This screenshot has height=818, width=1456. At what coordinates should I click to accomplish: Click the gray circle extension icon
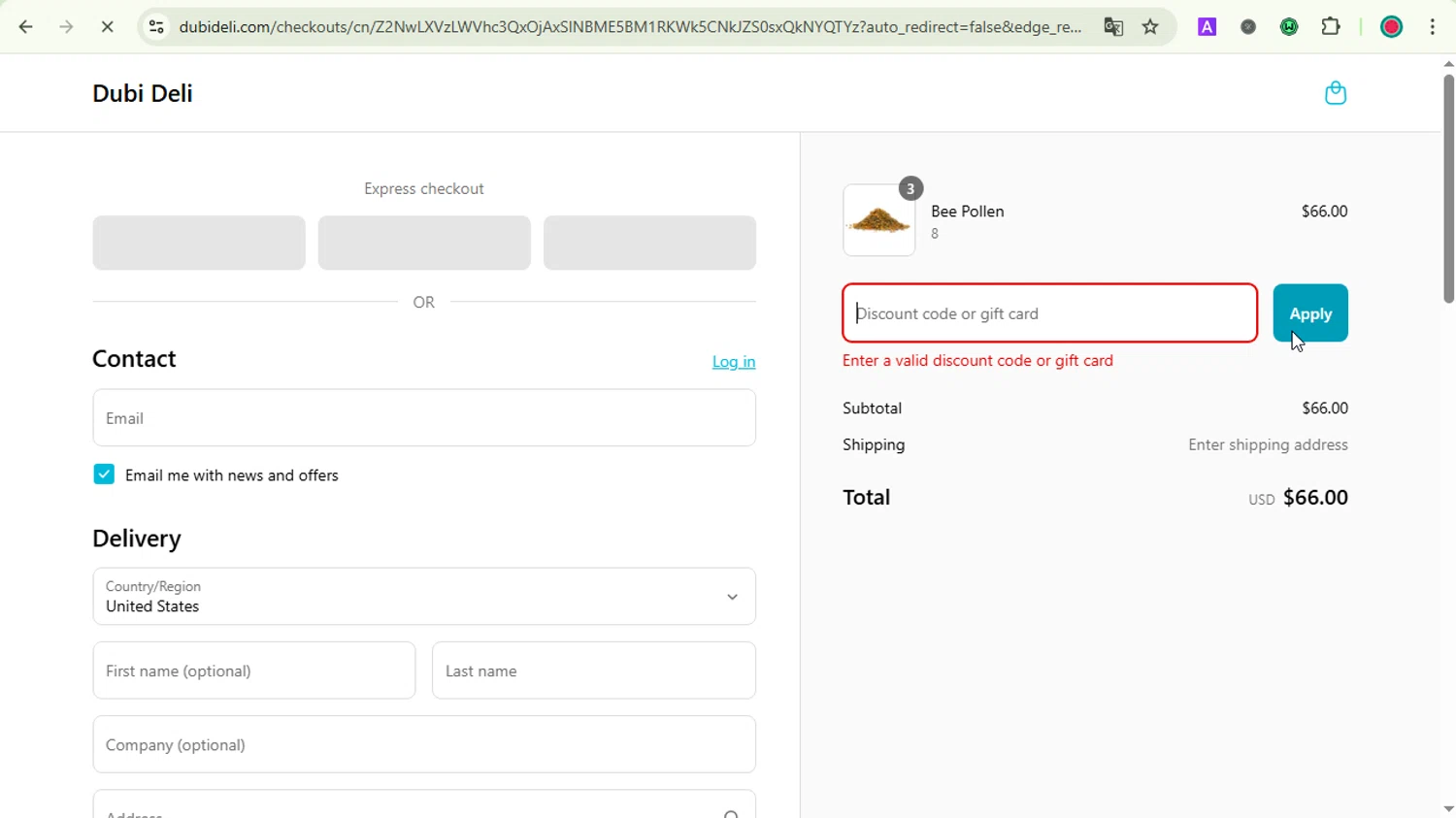(x=1249, y=27)
